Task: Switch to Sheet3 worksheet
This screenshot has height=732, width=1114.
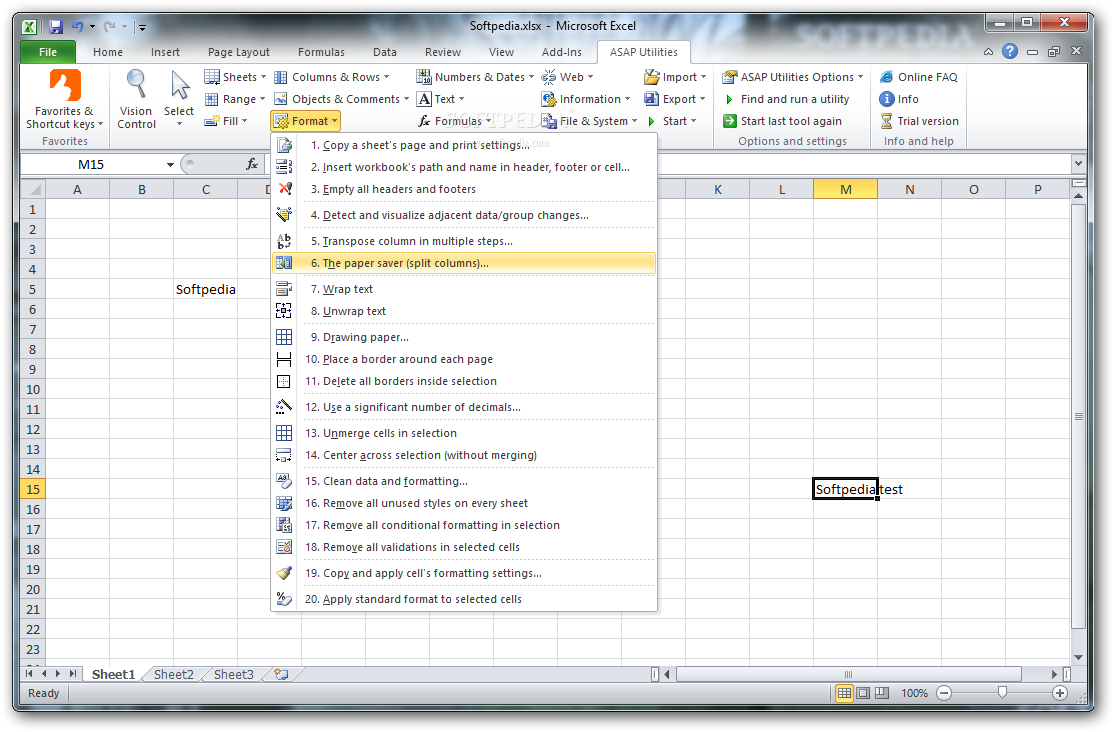Action: click(x=234, y=674)
